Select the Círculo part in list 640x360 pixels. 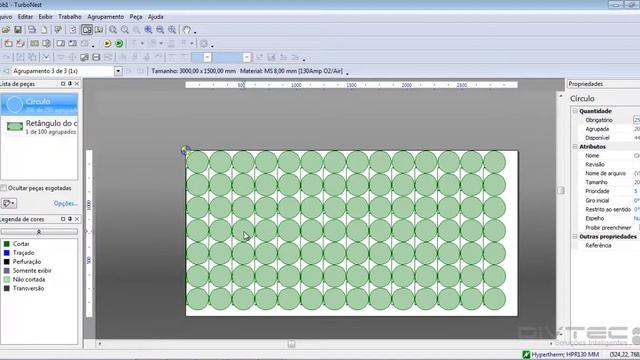pyautogui.click(x=39, y=104)
